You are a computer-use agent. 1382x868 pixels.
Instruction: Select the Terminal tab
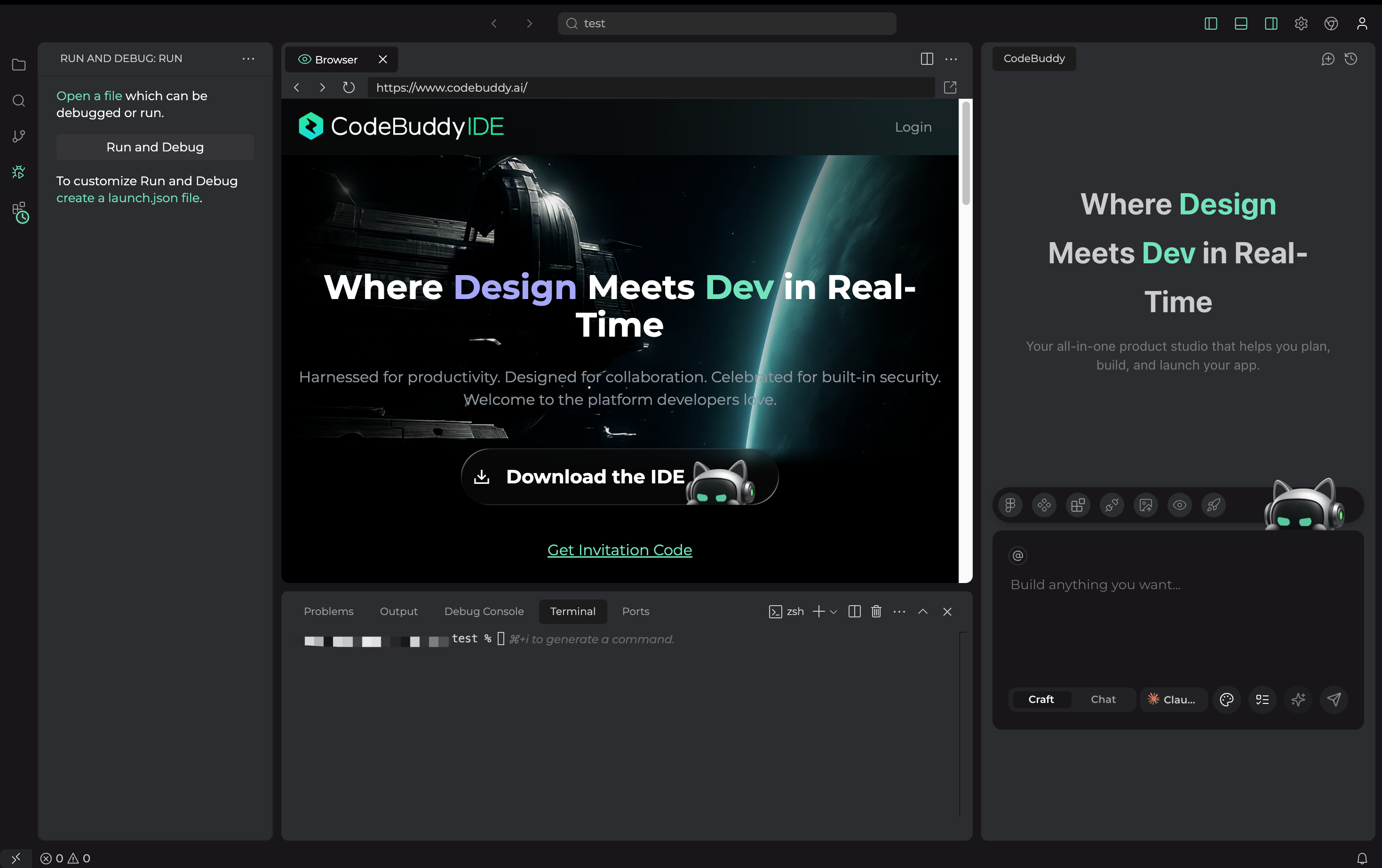(x=572, y=612)
